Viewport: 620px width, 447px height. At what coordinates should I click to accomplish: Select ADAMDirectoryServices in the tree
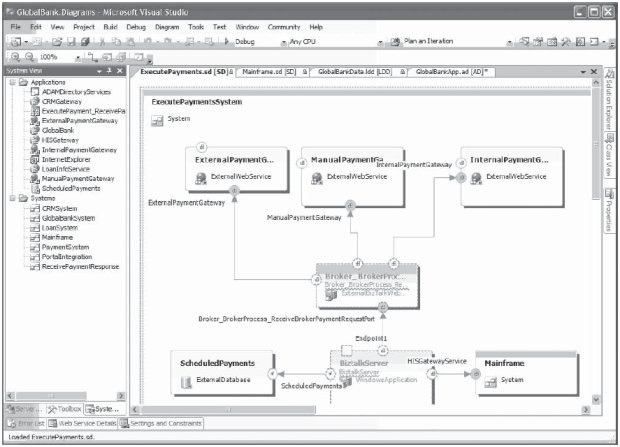(76, 92)
